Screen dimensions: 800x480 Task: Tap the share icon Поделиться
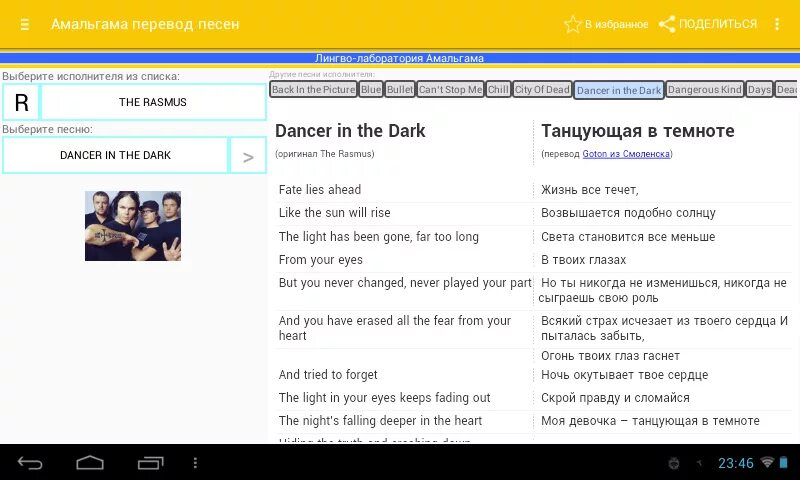point(708,24)
